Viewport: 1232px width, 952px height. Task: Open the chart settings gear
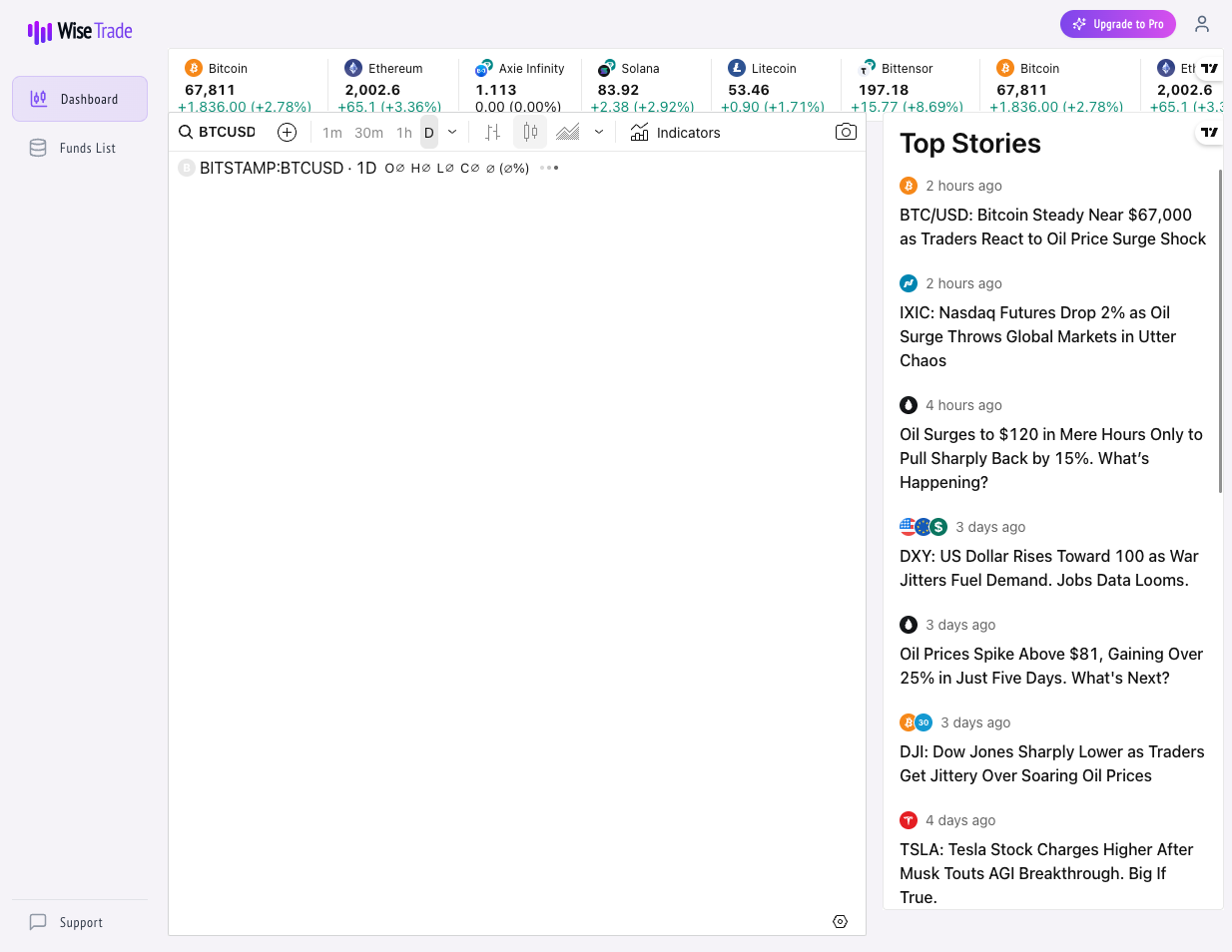840,921
